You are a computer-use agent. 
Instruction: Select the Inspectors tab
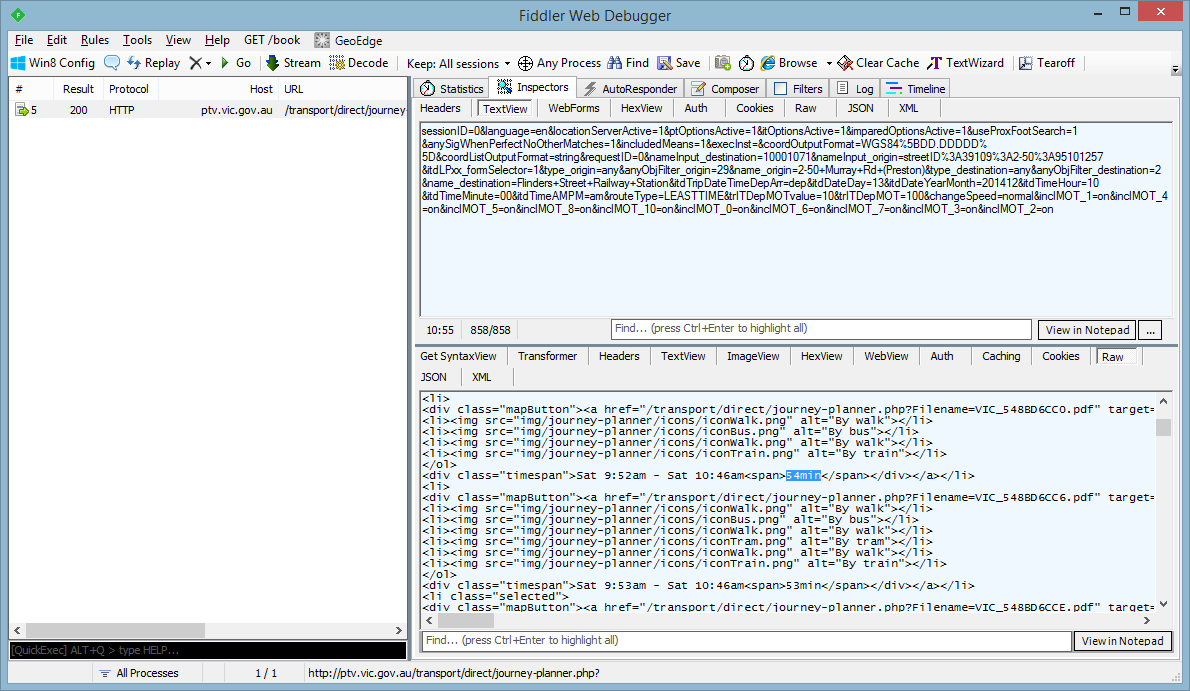[x=532, y=87]
